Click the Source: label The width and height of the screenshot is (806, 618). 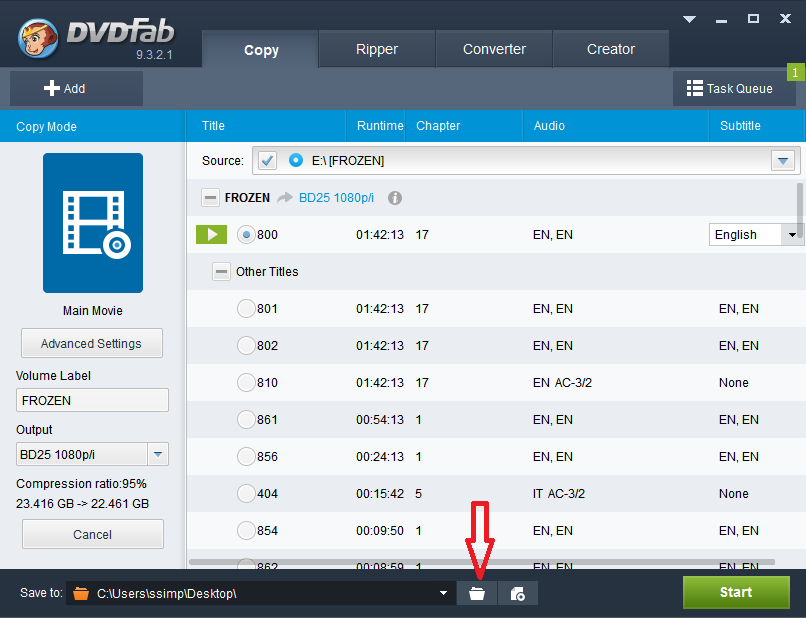223,161
